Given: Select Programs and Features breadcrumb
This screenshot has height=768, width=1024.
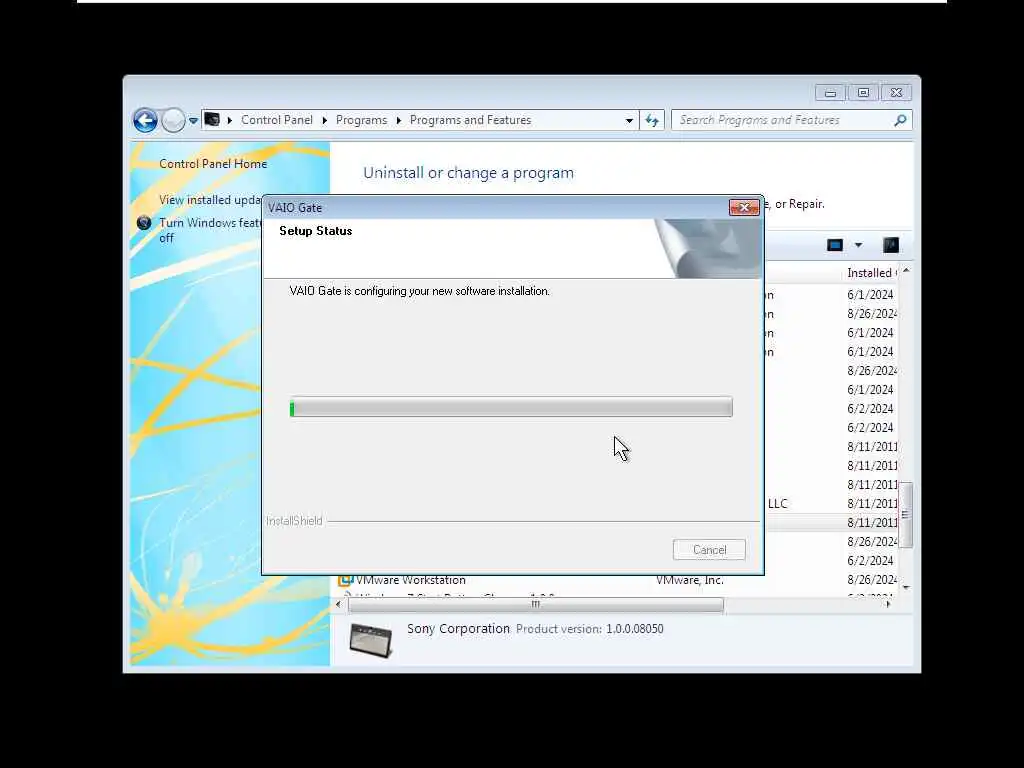Looking at the screenshot, I should pyautogui.click(x=470, y=120).
